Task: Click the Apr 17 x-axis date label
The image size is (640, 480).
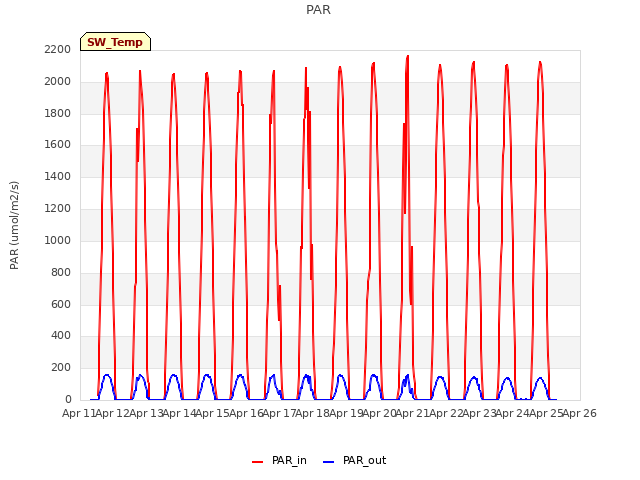Action: click(279, 413)
